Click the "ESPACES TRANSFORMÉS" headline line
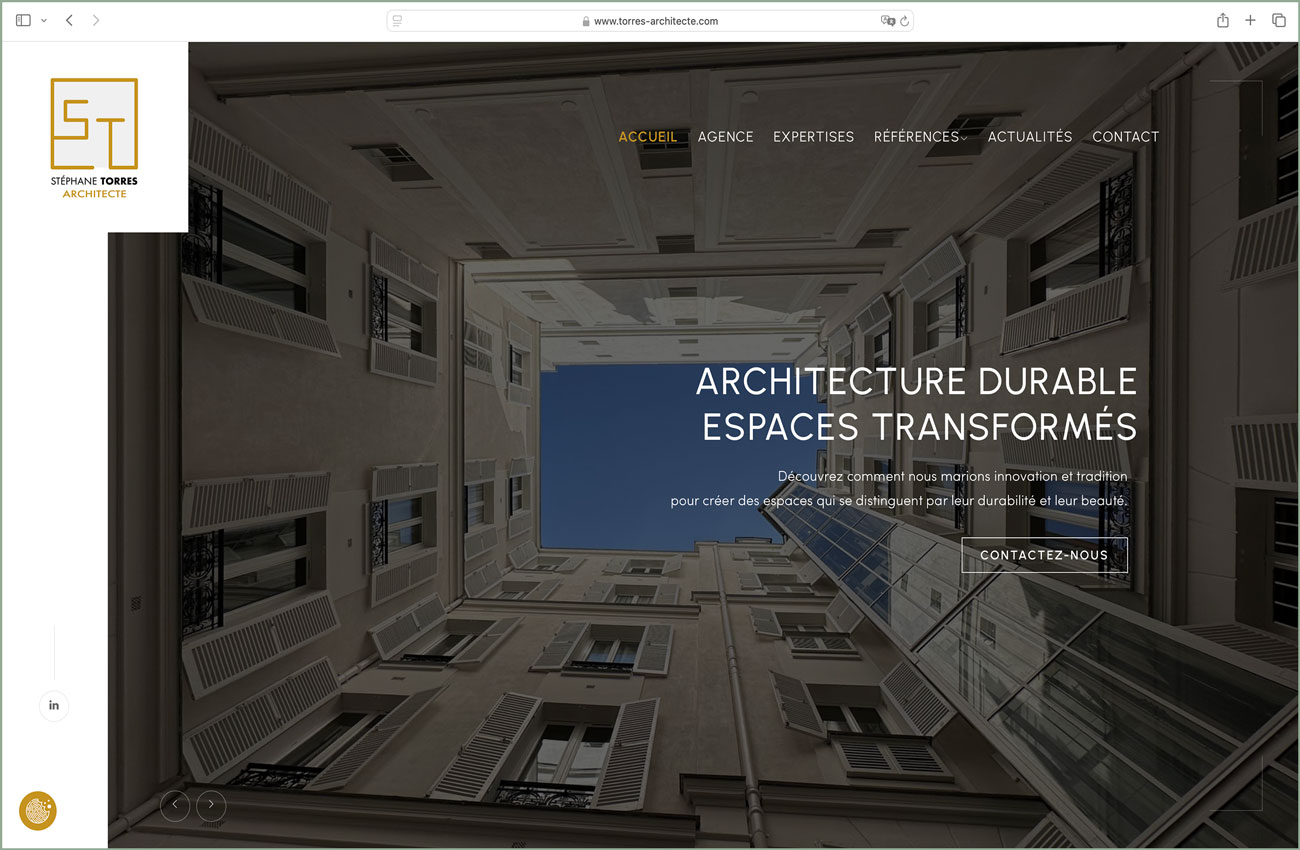The width and height of the screenshot is (1300, 850). 920,426
